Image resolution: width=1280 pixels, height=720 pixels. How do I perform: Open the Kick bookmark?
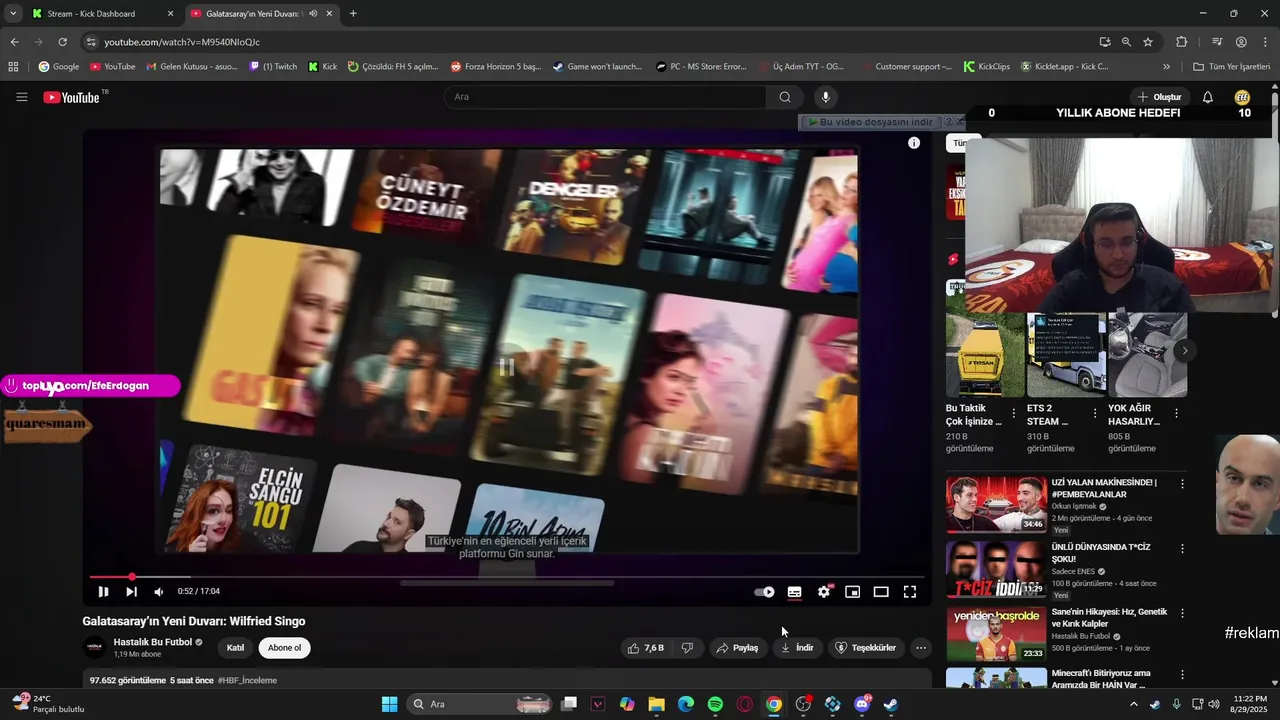coord(323,67)
